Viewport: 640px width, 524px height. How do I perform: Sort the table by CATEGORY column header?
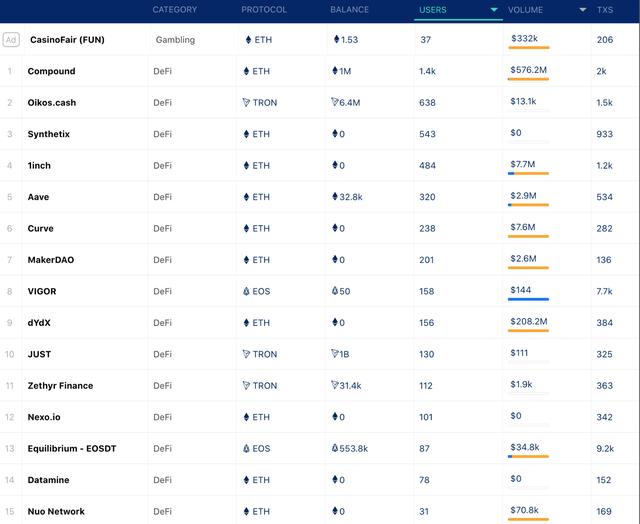[x=174, y=10]
